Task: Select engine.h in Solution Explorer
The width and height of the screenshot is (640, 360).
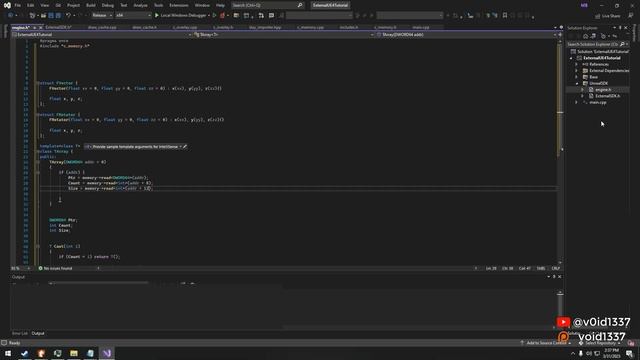Action: point(603,90)
